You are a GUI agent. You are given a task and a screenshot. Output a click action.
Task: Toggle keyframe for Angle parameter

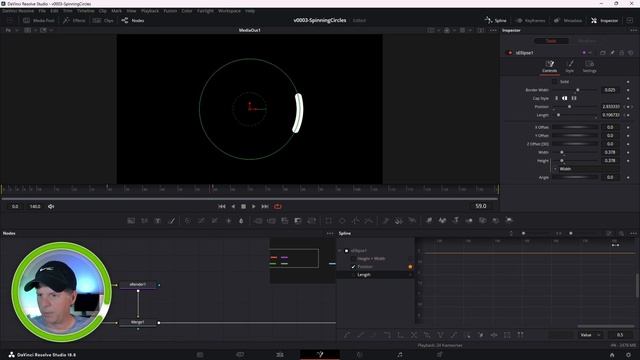628,177
